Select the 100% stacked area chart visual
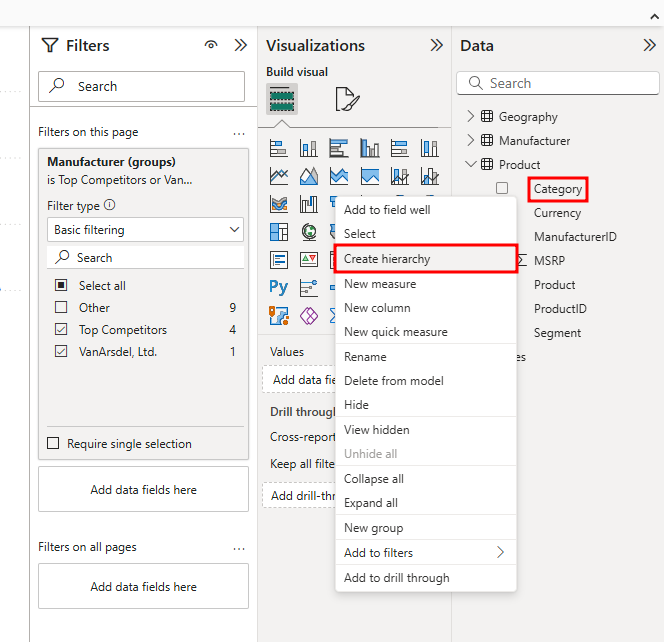The height and width of the screenshot is (642, 664). point(370,176)
